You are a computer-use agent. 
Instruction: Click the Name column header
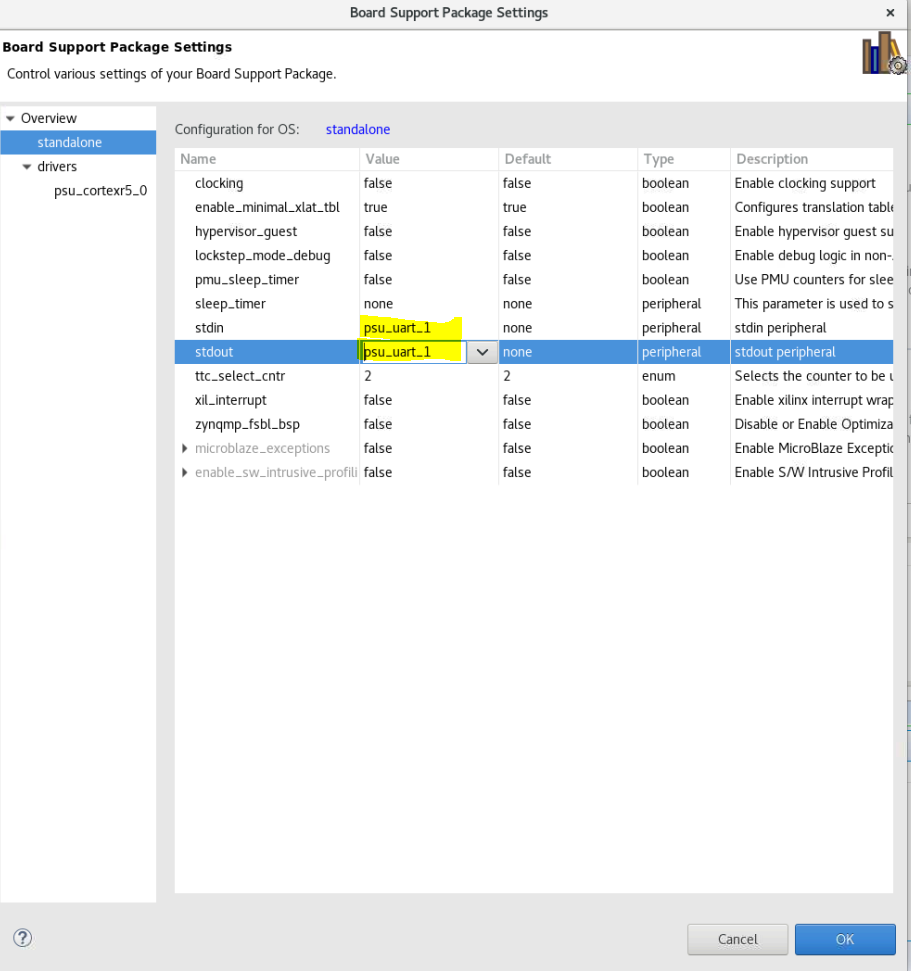[x=198, y=159]
